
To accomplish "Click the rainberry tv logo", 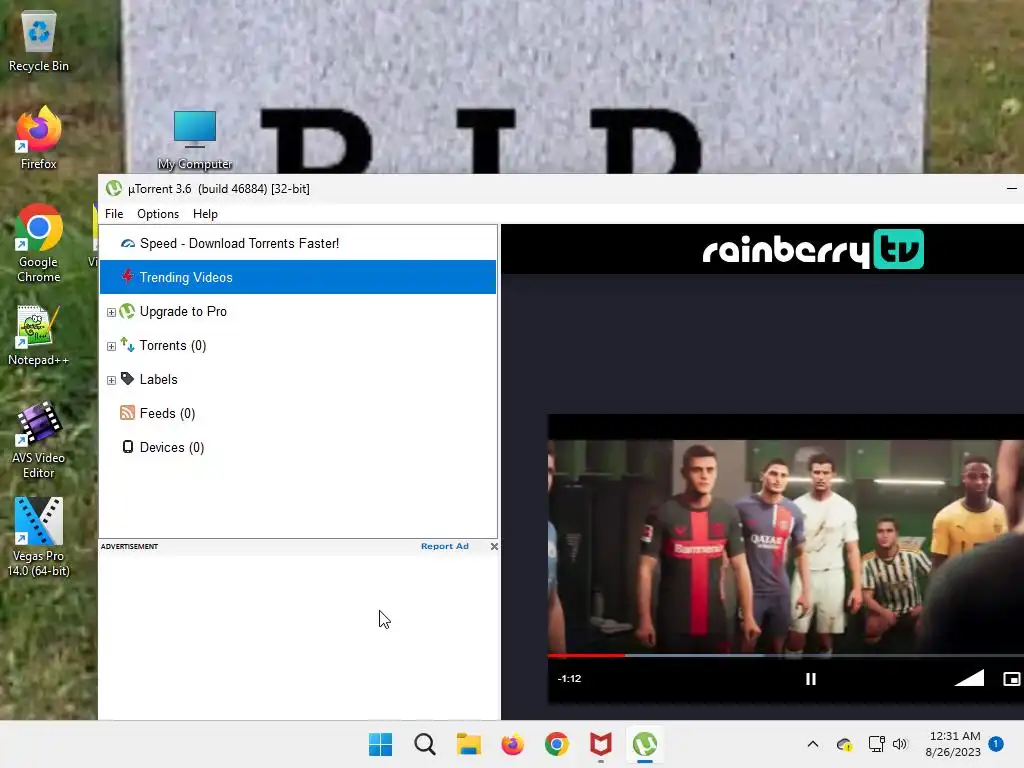I will click(x=813, y=249).
